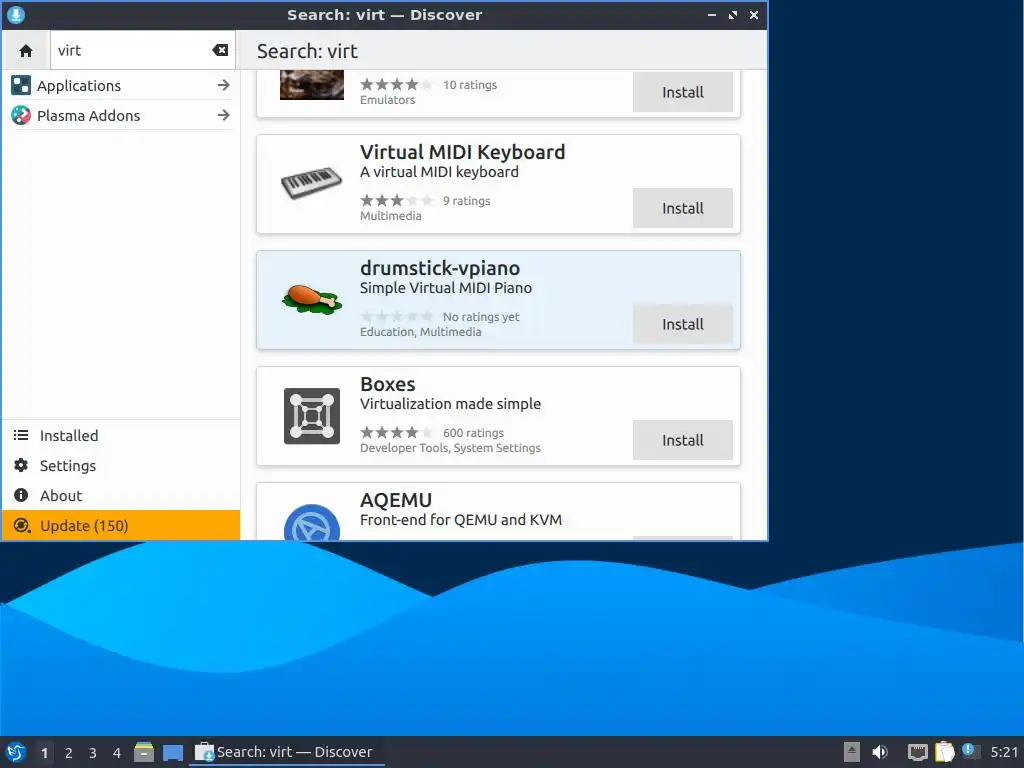Open the Lubuntu start menu
The width and height of the screenshot is (1024, 768).
click(x=16, y=752)
